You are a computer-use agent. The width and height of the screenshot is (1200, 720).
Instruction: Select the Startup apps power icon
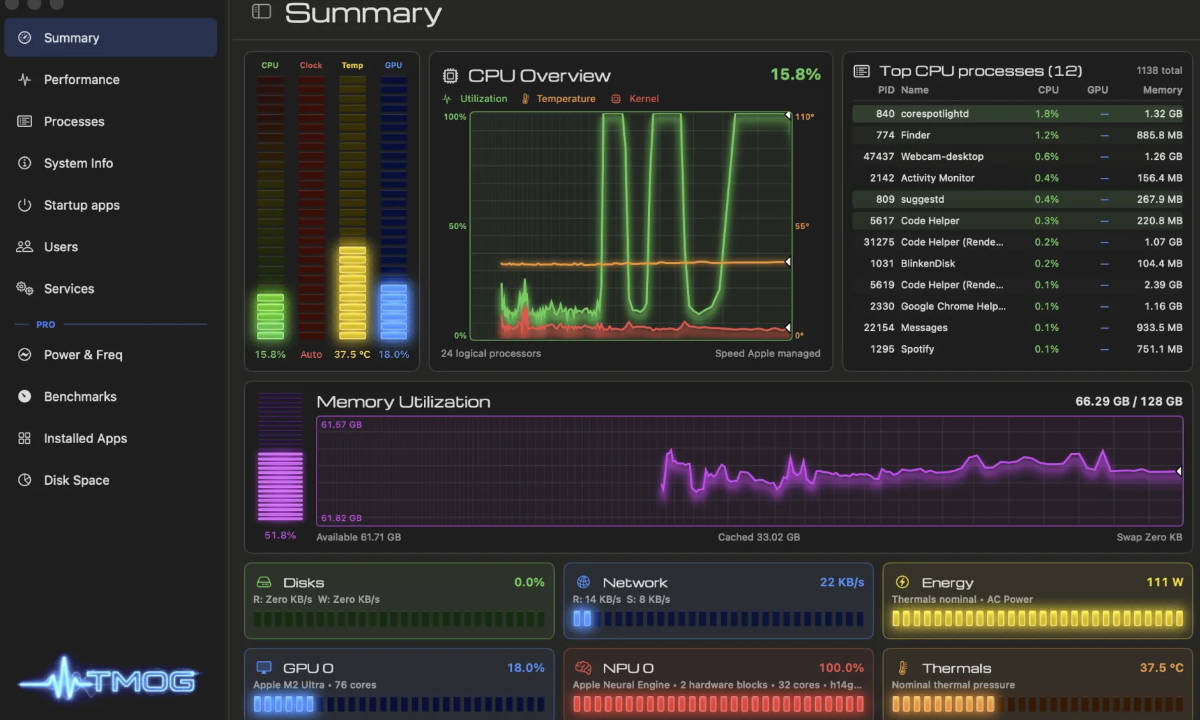(x=24, y=205)
